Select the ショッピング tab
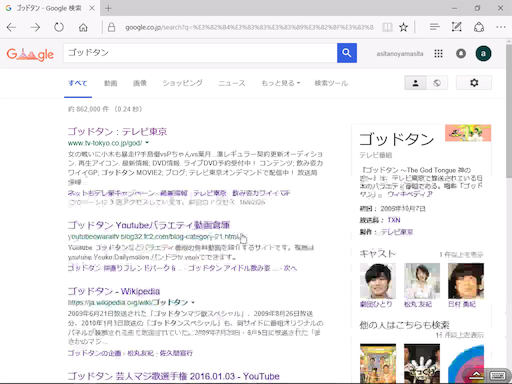 (x=182, y=83)
